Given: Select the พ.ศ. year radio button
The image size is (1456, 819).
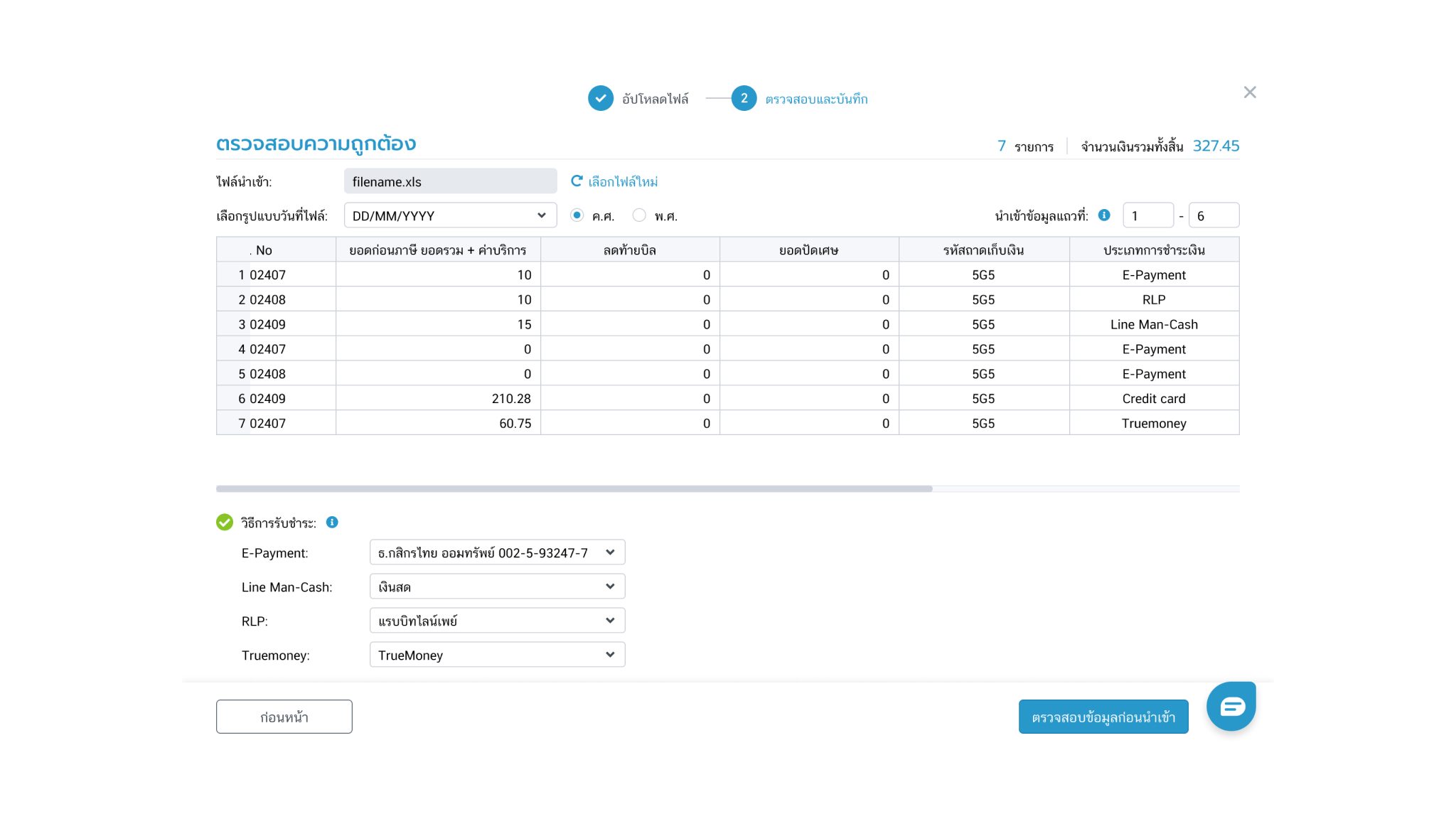Looking at the screenshot, I should coord(639,215).
